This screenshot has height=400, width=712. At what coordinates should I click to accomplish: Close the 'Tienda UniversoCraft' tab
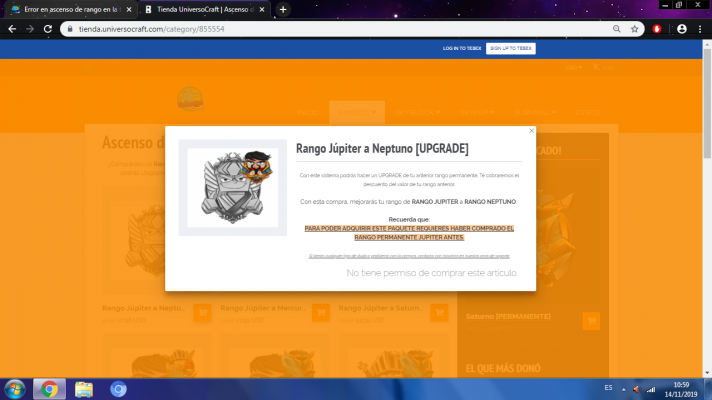pyautogui.click(x=262, y=10)
